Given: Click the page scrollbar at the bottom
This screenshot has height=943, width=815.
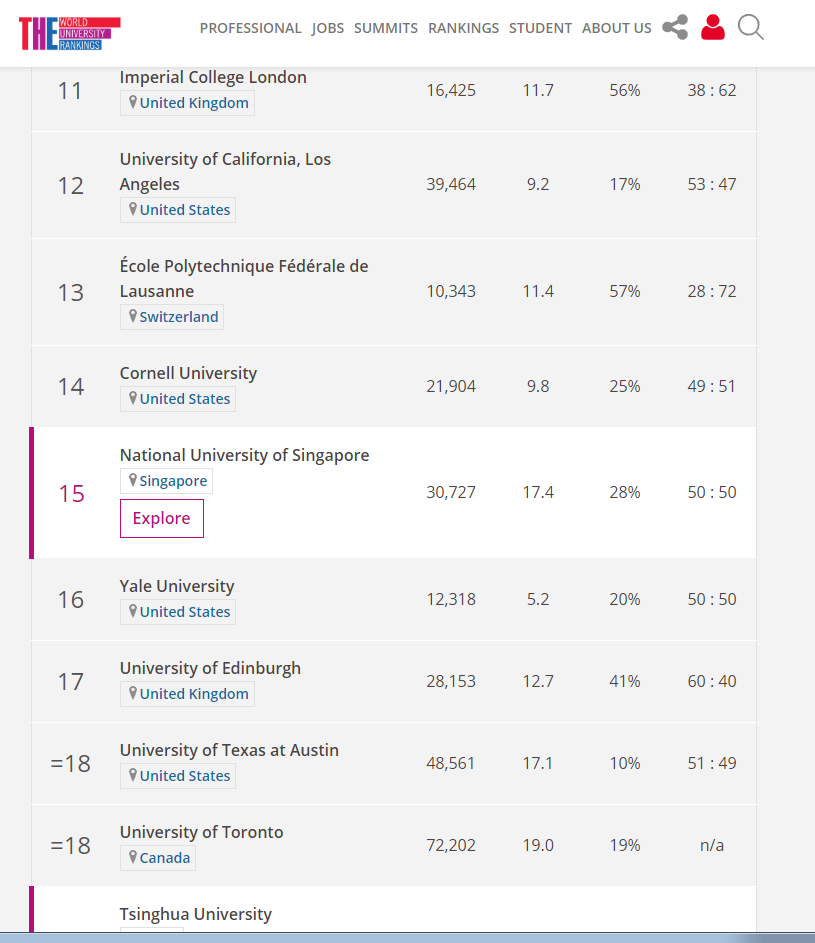Looking at the screenshot, I should click(x=407, y=937).
